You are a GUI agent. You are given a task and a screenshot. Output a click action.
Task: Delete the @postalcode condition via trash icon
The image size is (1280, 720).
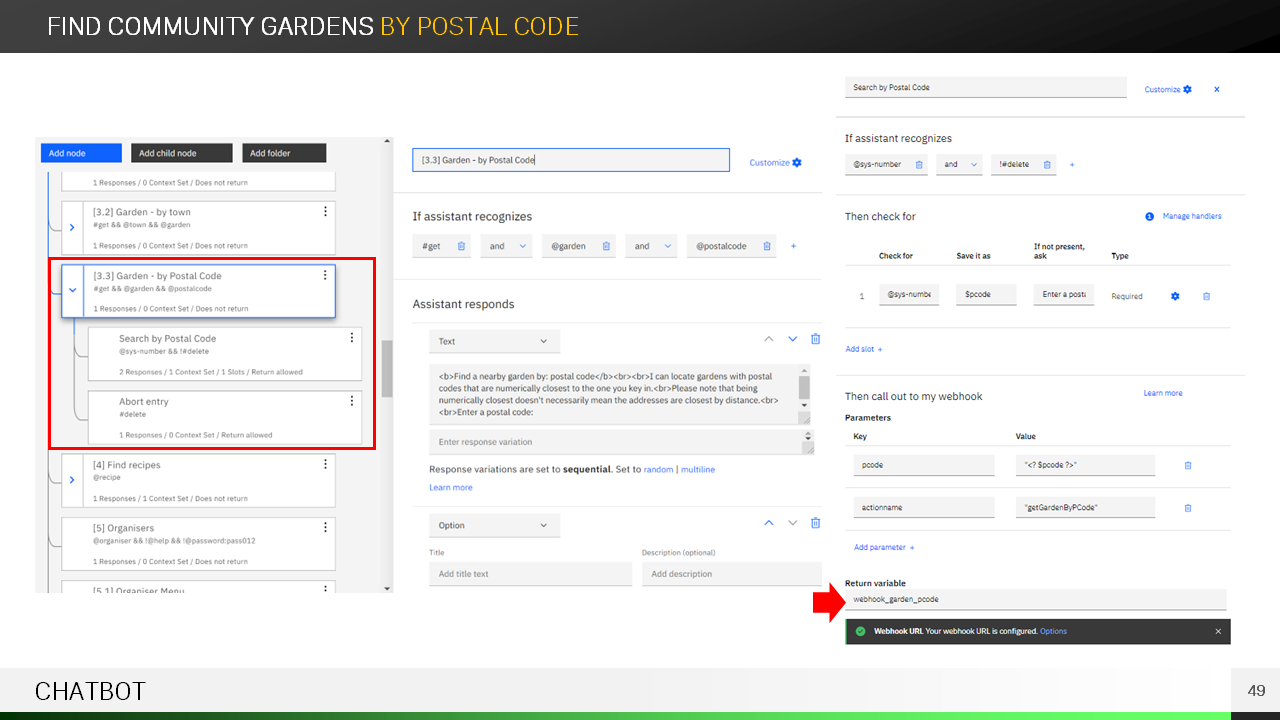[767, 246]
